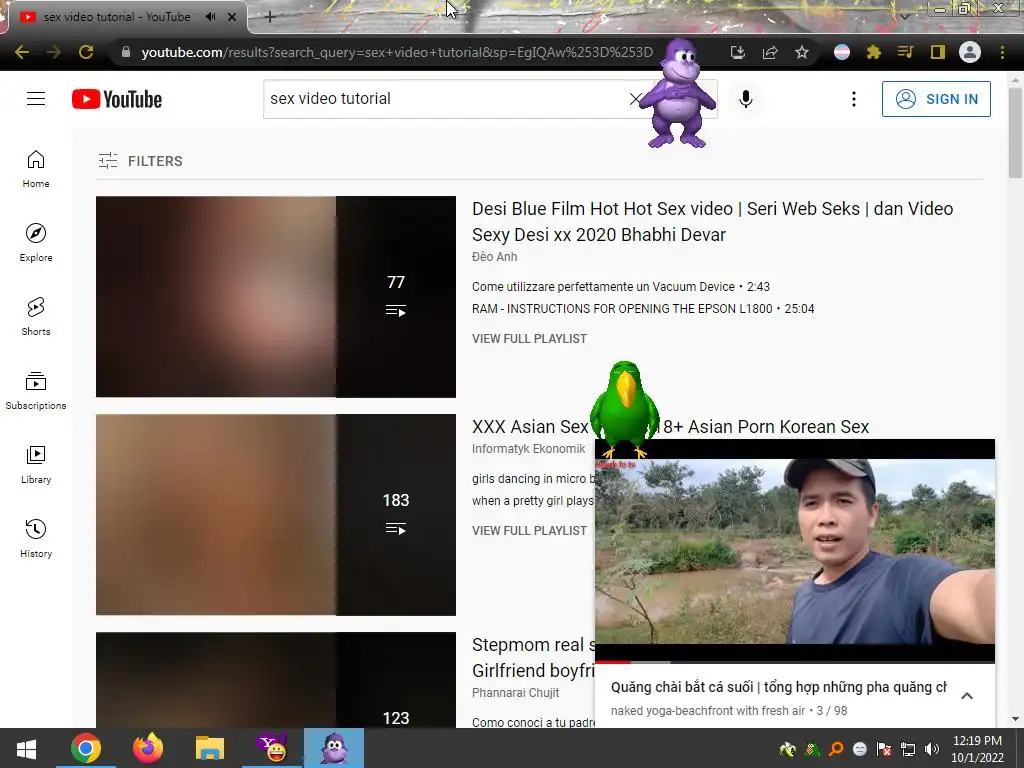
Task: Click the miniplayer title 'Quăng chài bắt cá suối'
Action: pos(778,687)
